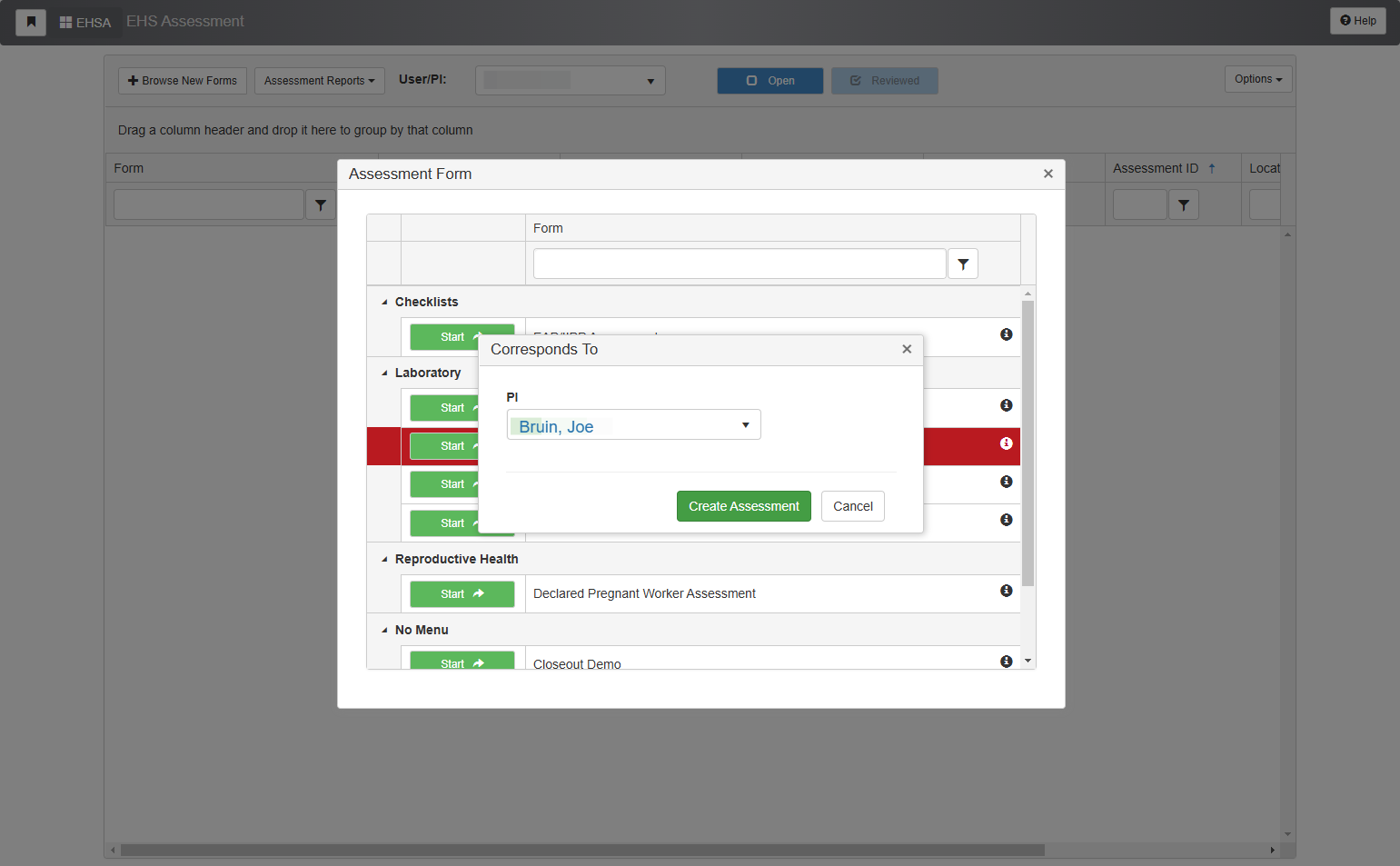Click the Form column header in background grid
This screenshot has width=1400, height=866.
[x=129, y=168]
